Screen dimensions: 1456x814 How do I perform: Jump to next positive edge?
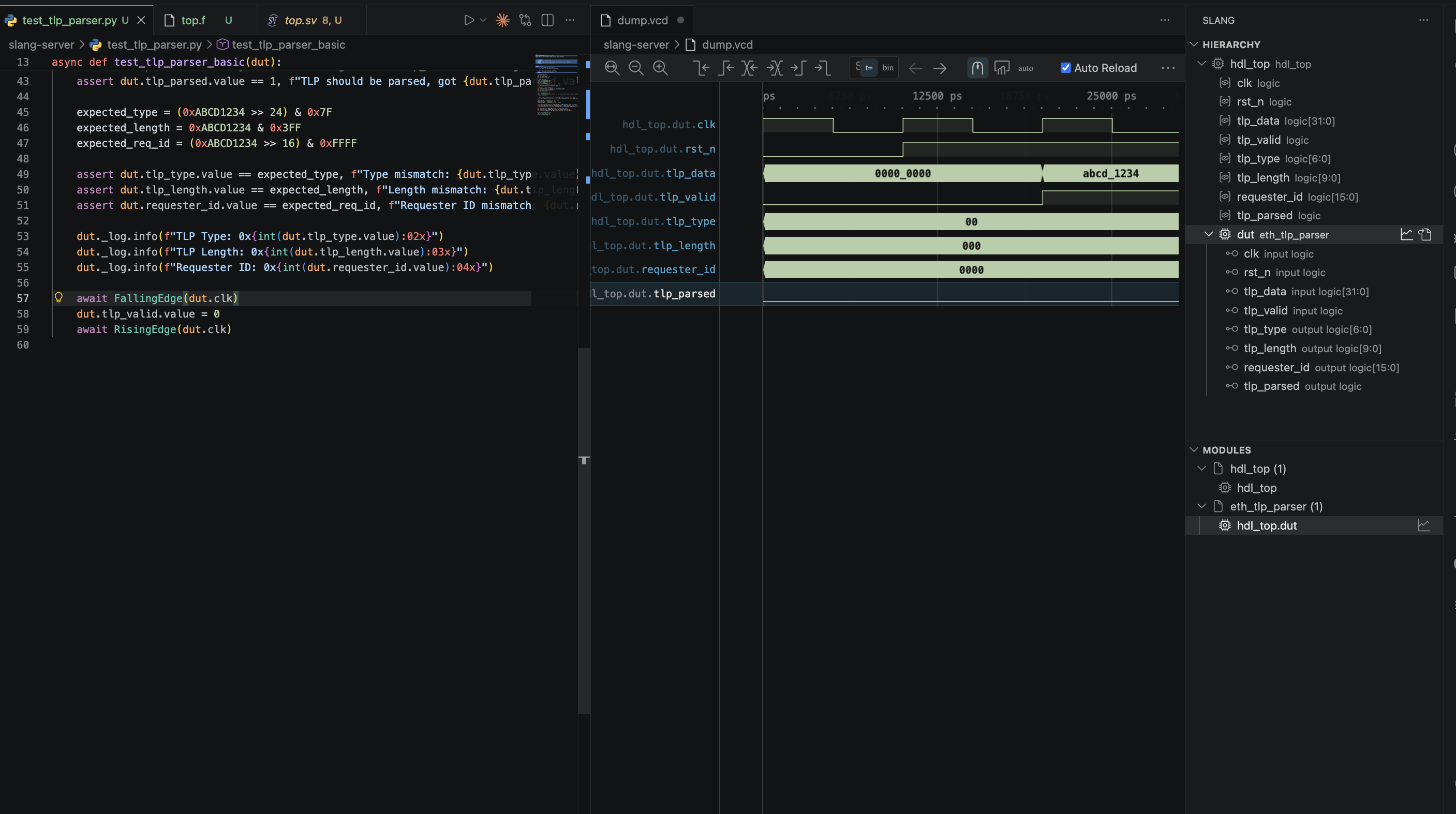[x=798, y=68]
